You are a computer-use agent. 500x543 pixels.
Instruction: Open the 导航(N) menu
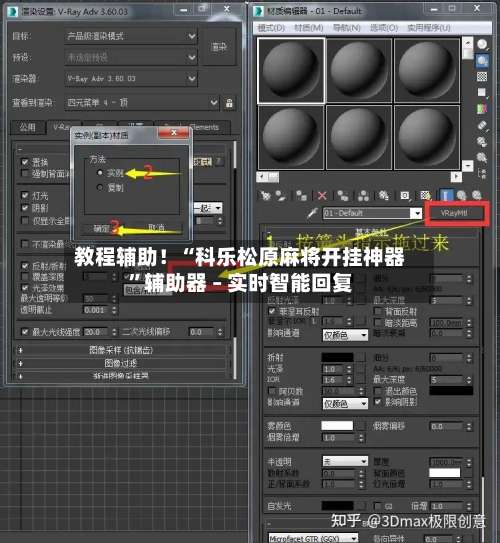tap(347, 28)
